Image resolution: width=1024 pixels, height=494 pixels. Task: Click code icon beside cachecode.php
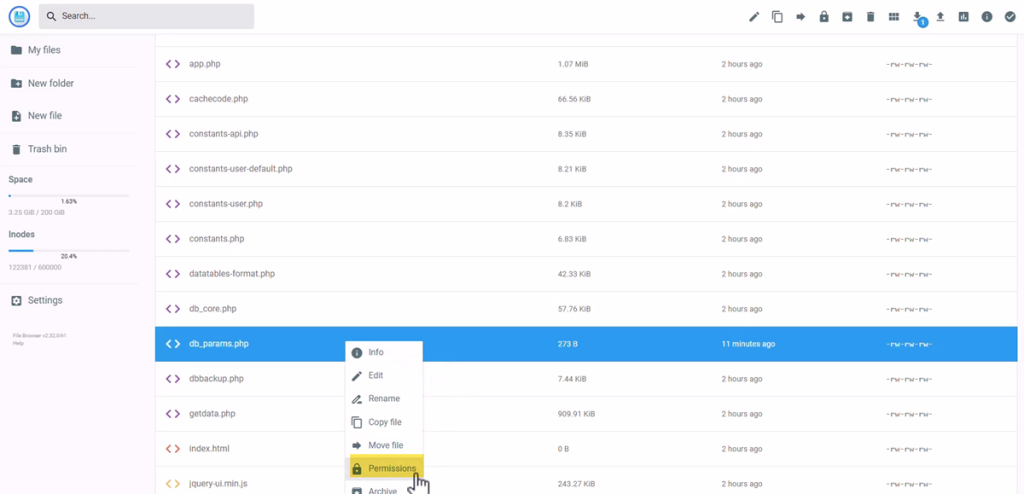(172, 99)
